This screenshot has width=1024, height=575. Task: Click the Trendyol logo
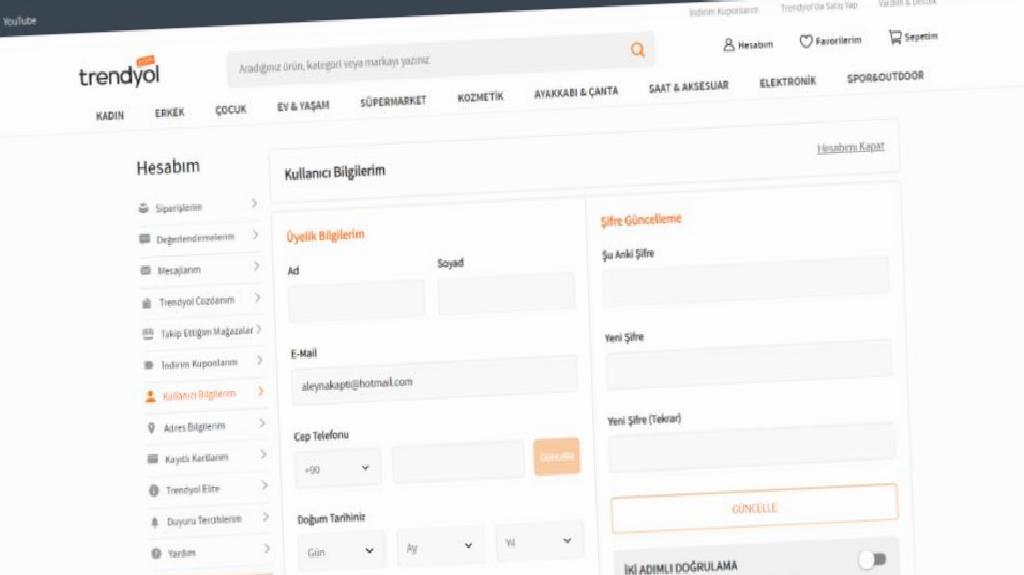tap(120, 73)
